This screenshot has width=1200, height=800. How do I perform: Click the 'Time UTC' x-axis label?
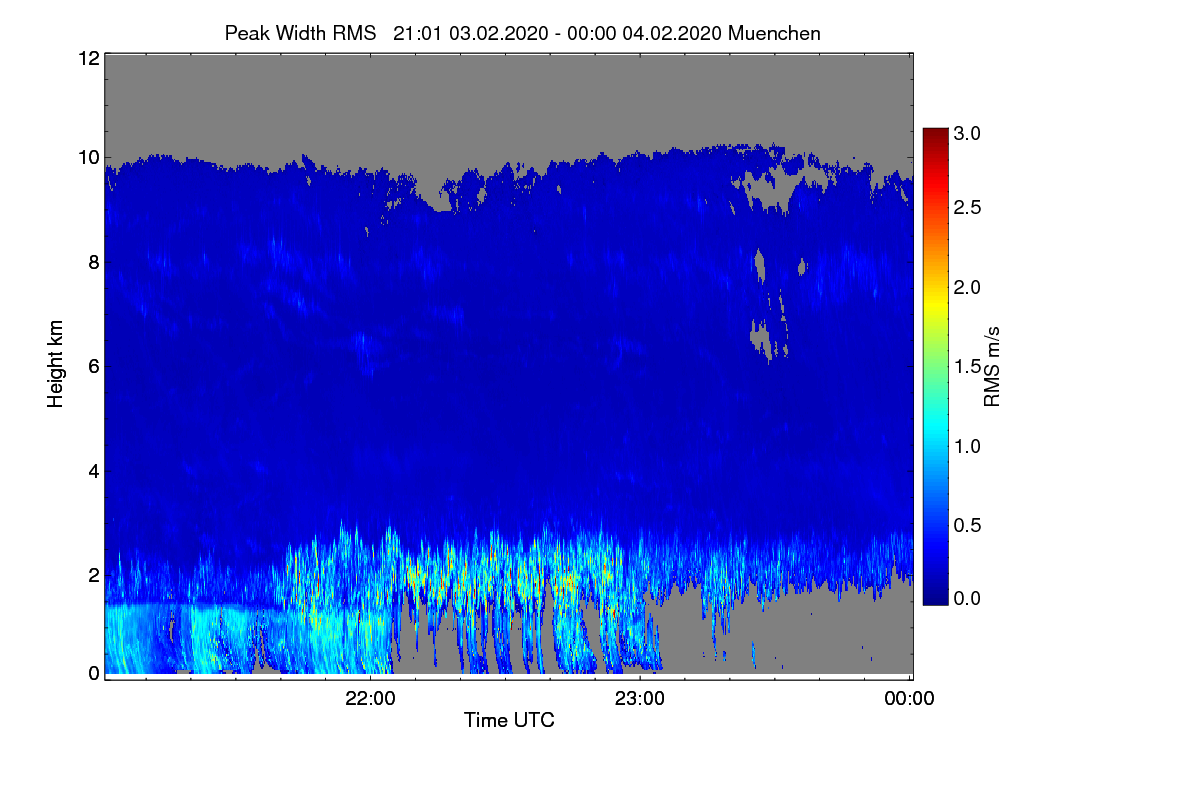(509, 720)
